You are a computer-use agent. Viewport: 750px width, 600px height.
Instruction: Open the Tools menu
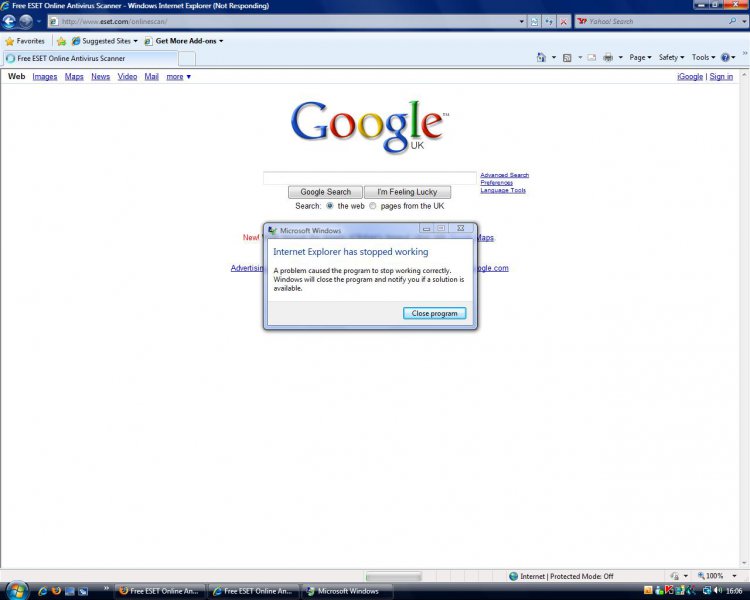click(703, 57)
